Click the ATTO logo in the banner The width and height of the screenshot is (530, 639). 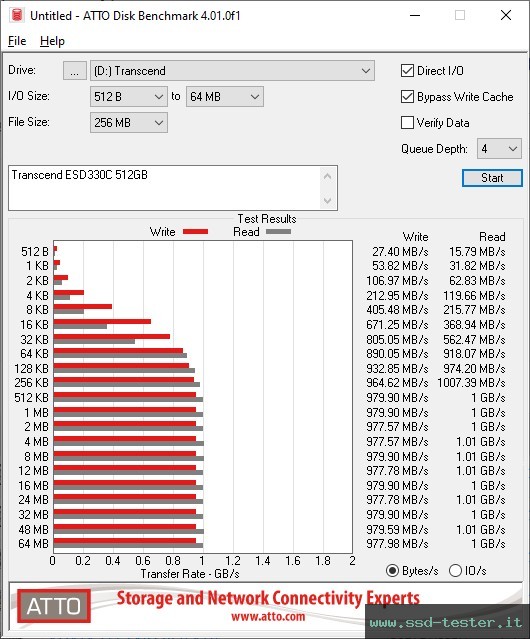click(x=54, y=606)
